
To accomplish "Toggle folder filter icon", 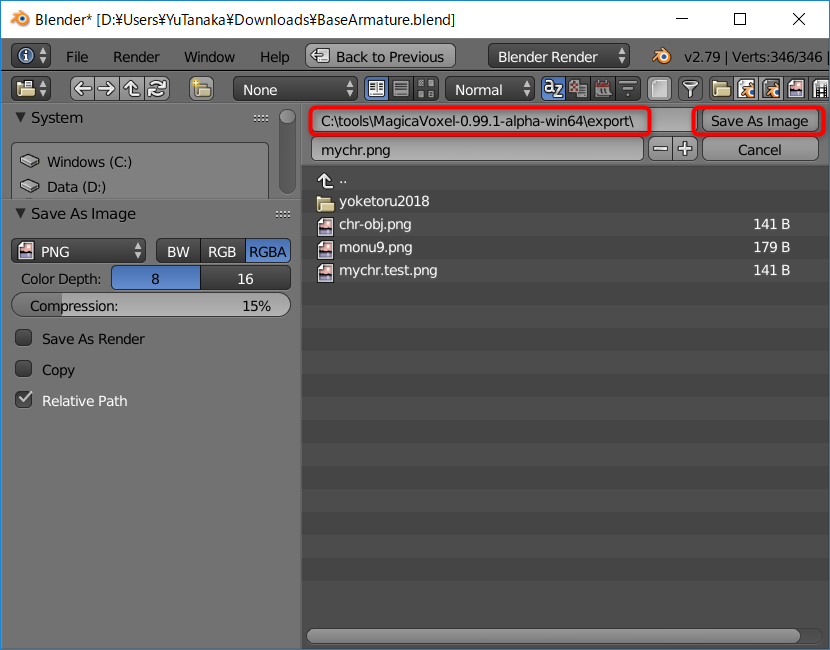I will pos(721,88).
